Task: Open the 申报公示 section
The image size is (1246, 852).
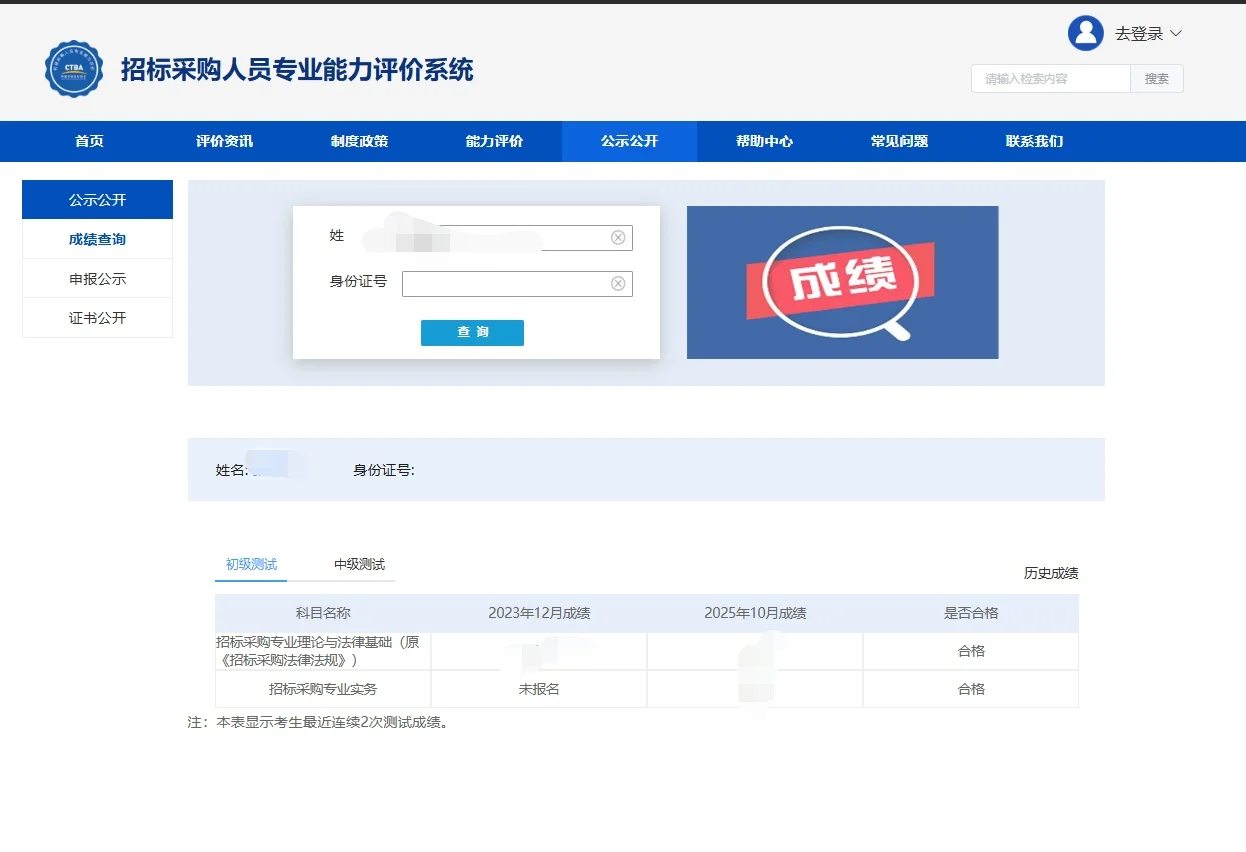Action: tap(97, 278)
